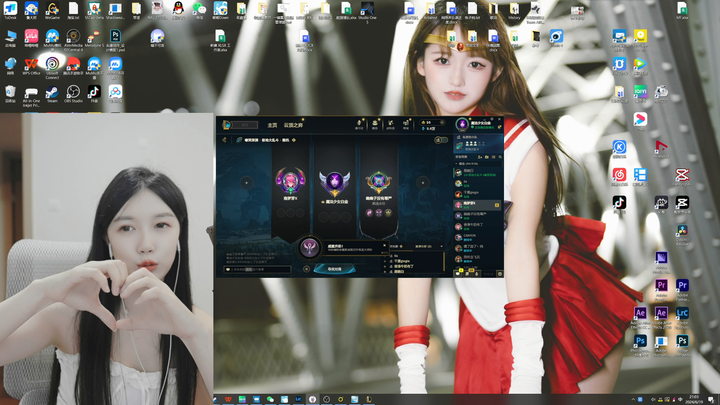The width and height of the screenshot is (720, 405).
Task: Toggle the lobby open-party switch
Action: point(441,140)
